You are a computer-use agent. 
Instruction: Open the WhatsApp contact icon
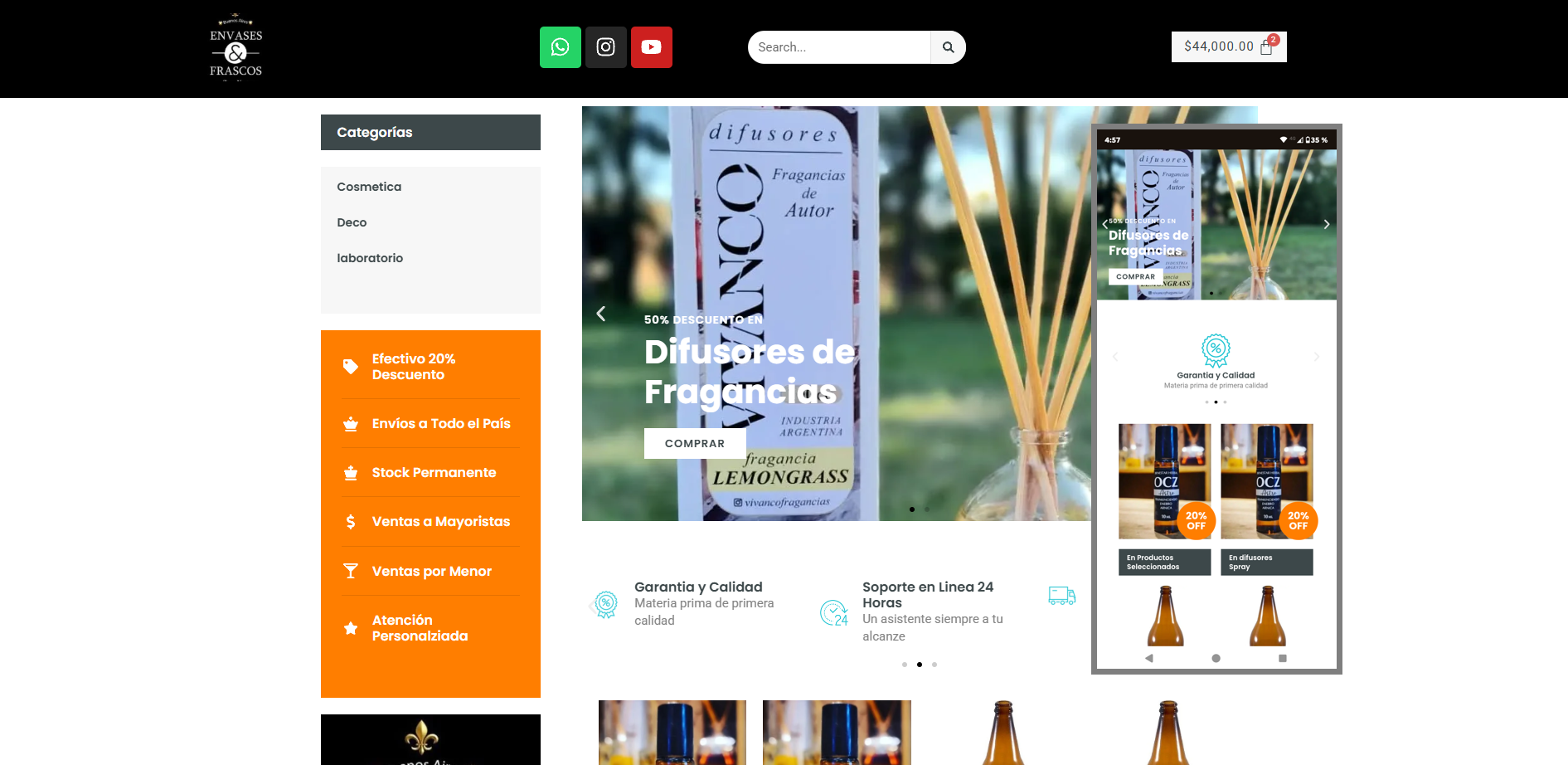(x=560, y=47)
